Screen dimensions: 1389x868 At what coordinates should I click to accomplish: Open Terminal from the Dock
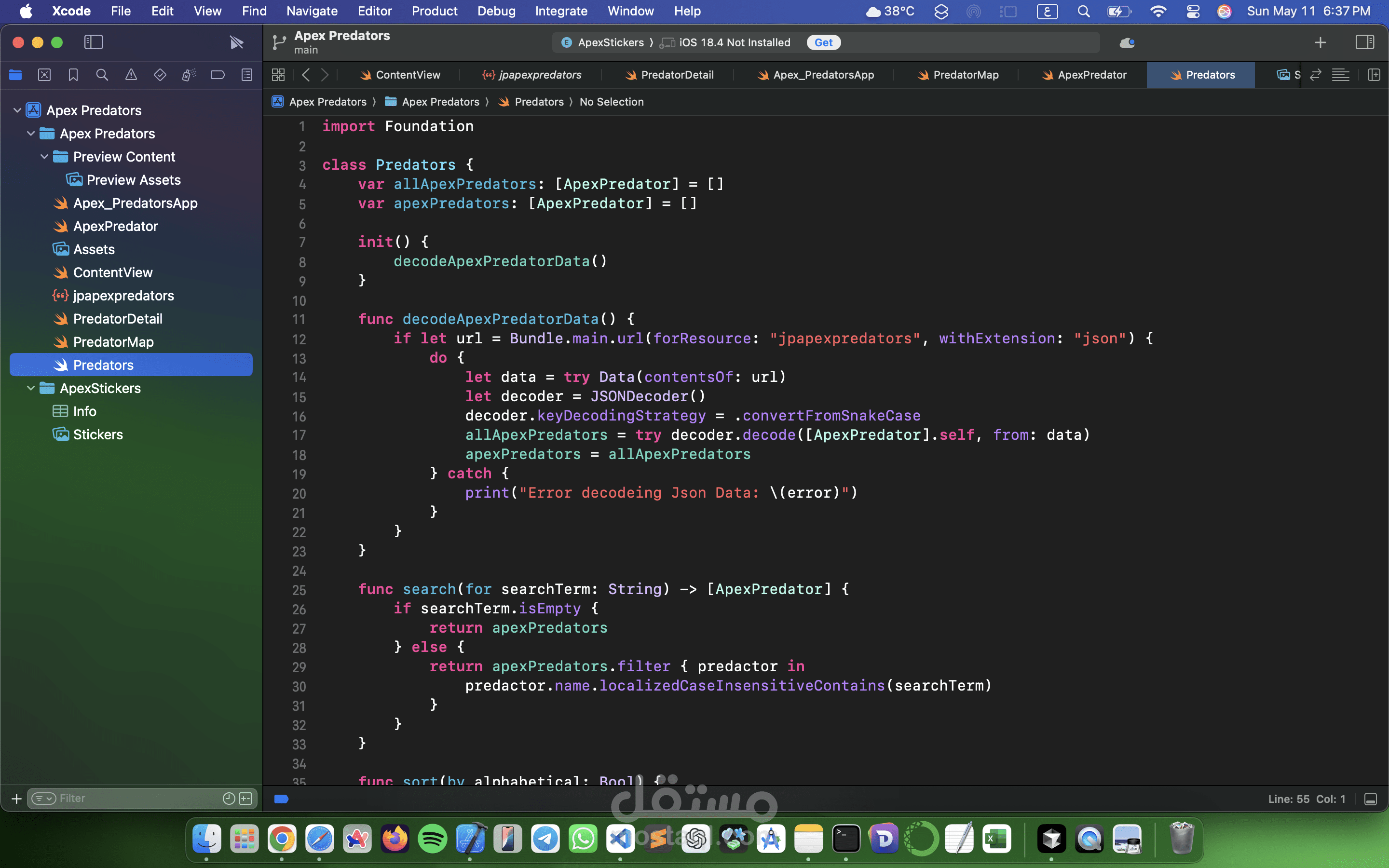click(x=846, y=839)
